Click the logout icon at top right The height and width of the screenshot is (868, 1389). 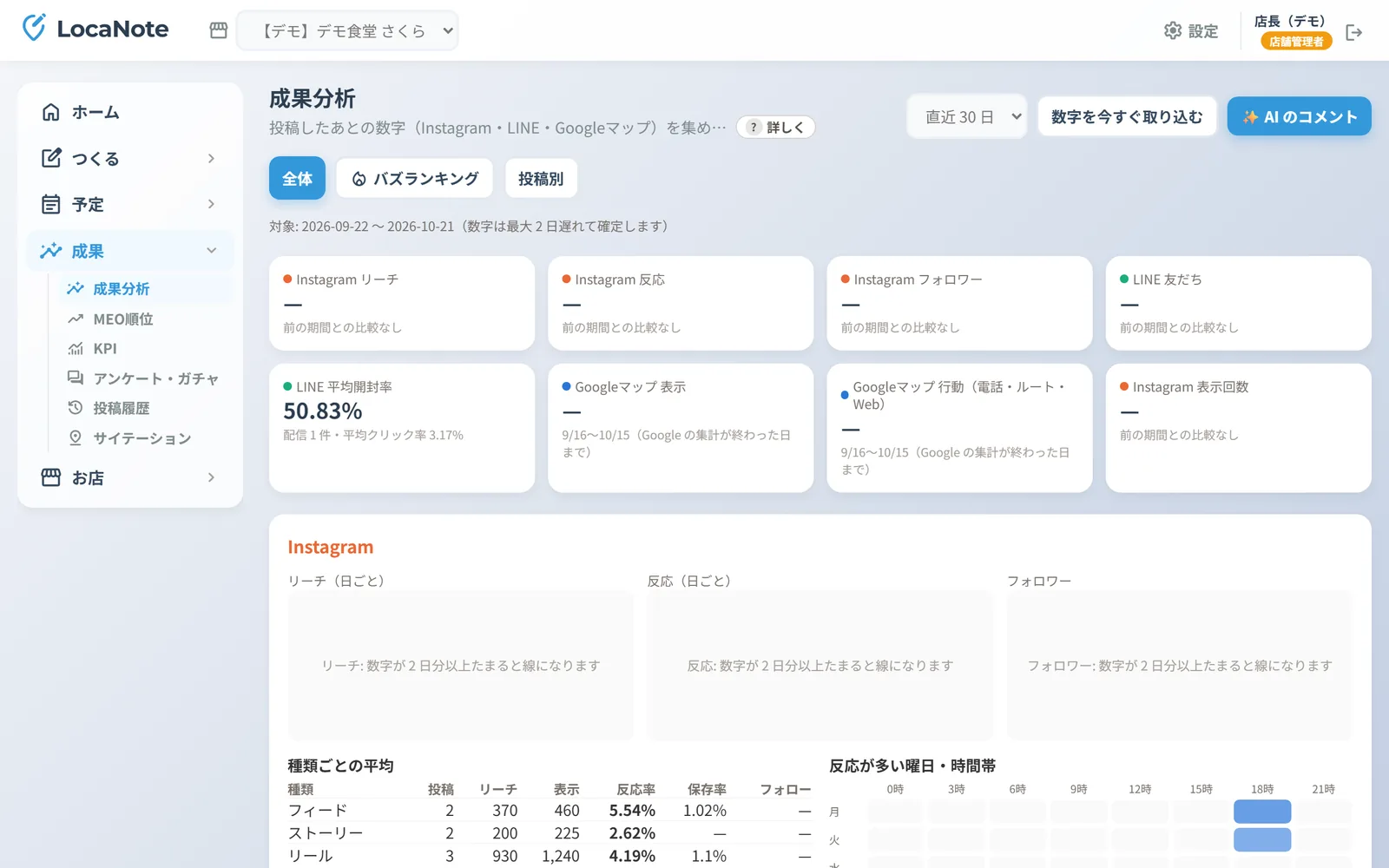[1354, 32]
